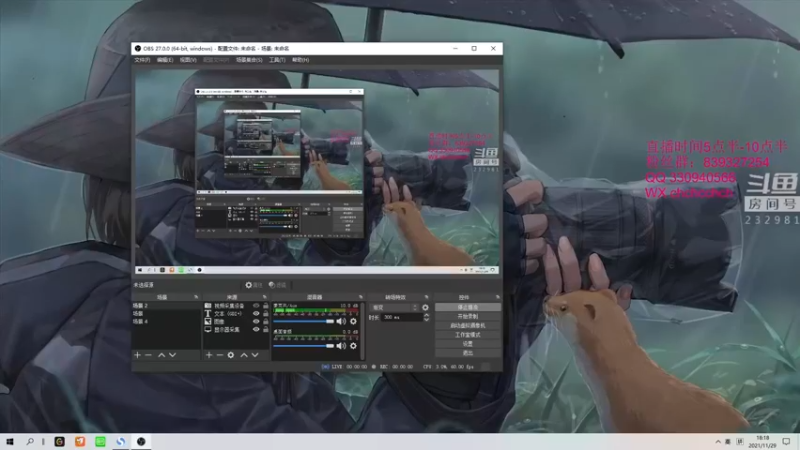Open the 编辑(E) menu
Screen dimensions: 800x450
[165, 60]
